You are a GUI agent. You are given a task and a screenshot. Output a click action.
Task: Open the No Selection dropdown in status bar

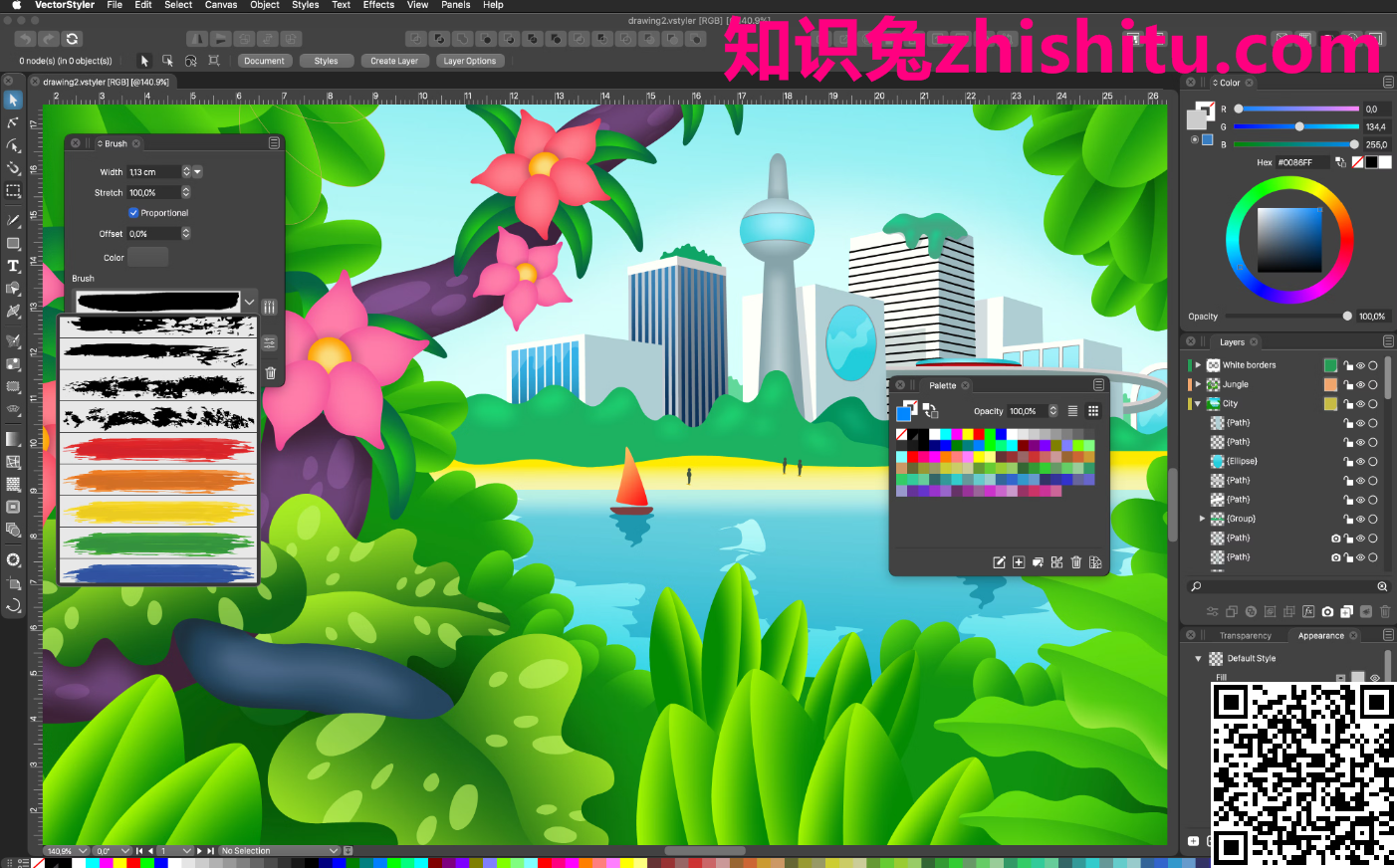pos(334,851)
